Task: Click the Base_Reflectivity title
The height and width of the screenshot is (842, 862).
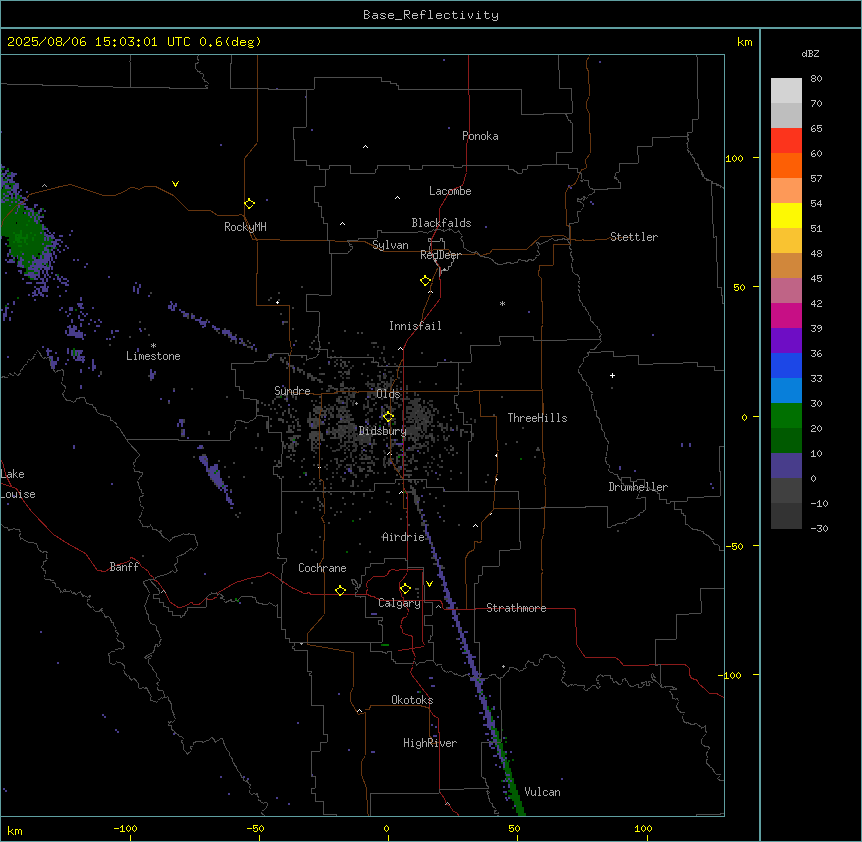Action: coord(430,15)
